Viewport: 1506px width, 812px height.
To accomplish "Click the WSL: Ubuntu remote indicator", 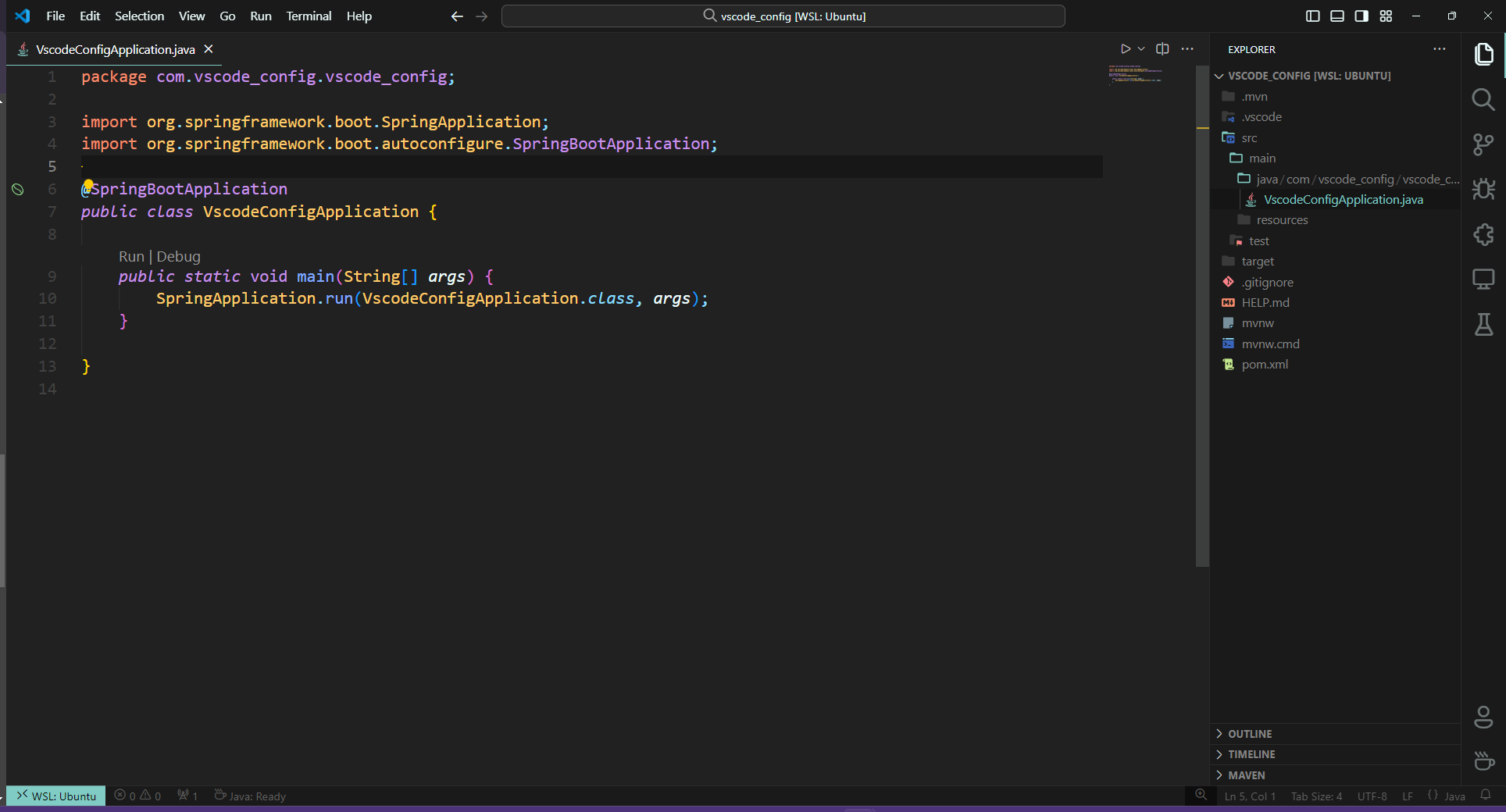I will (x=56, y=796).
